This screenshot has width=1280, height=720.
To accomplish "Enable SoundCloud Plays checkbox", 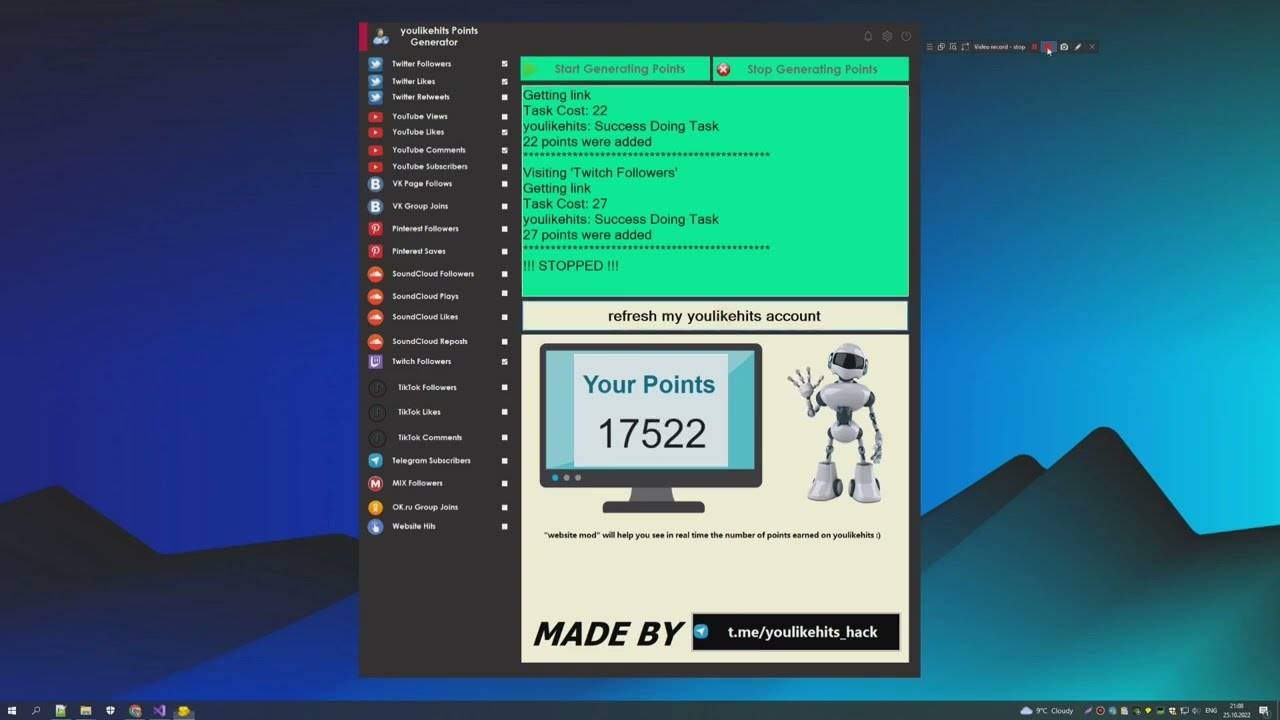I will (x=505, y=296).
